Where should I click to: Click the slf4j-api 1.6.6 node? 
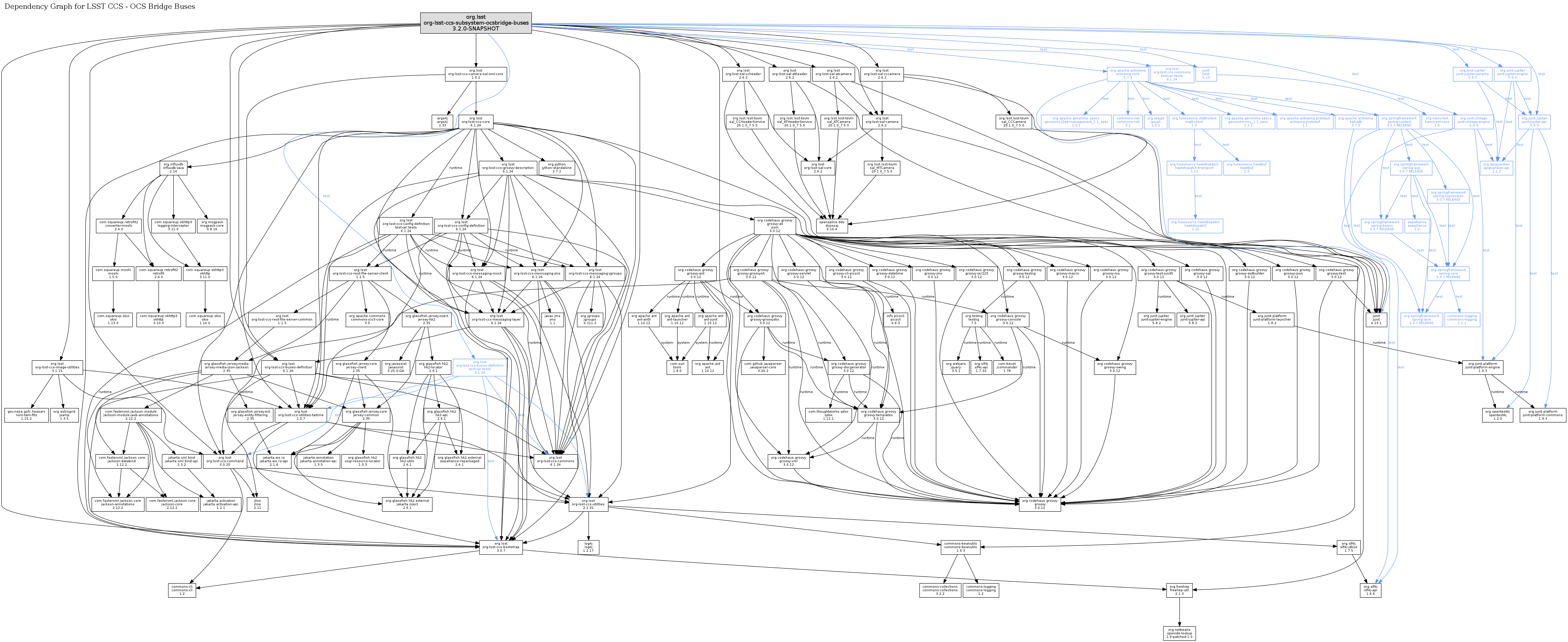tap(1371, 590)
